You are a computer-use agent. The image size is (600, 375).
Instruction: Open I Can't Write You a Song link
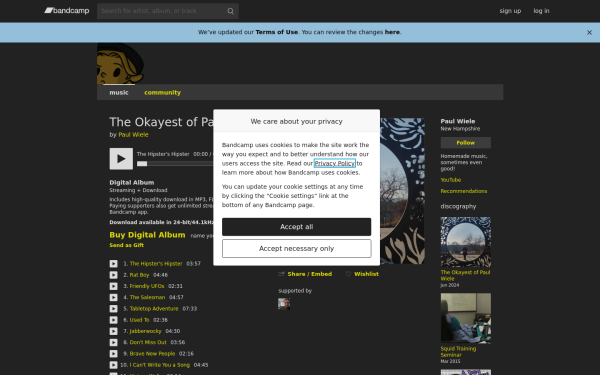[x=160, y=365]
